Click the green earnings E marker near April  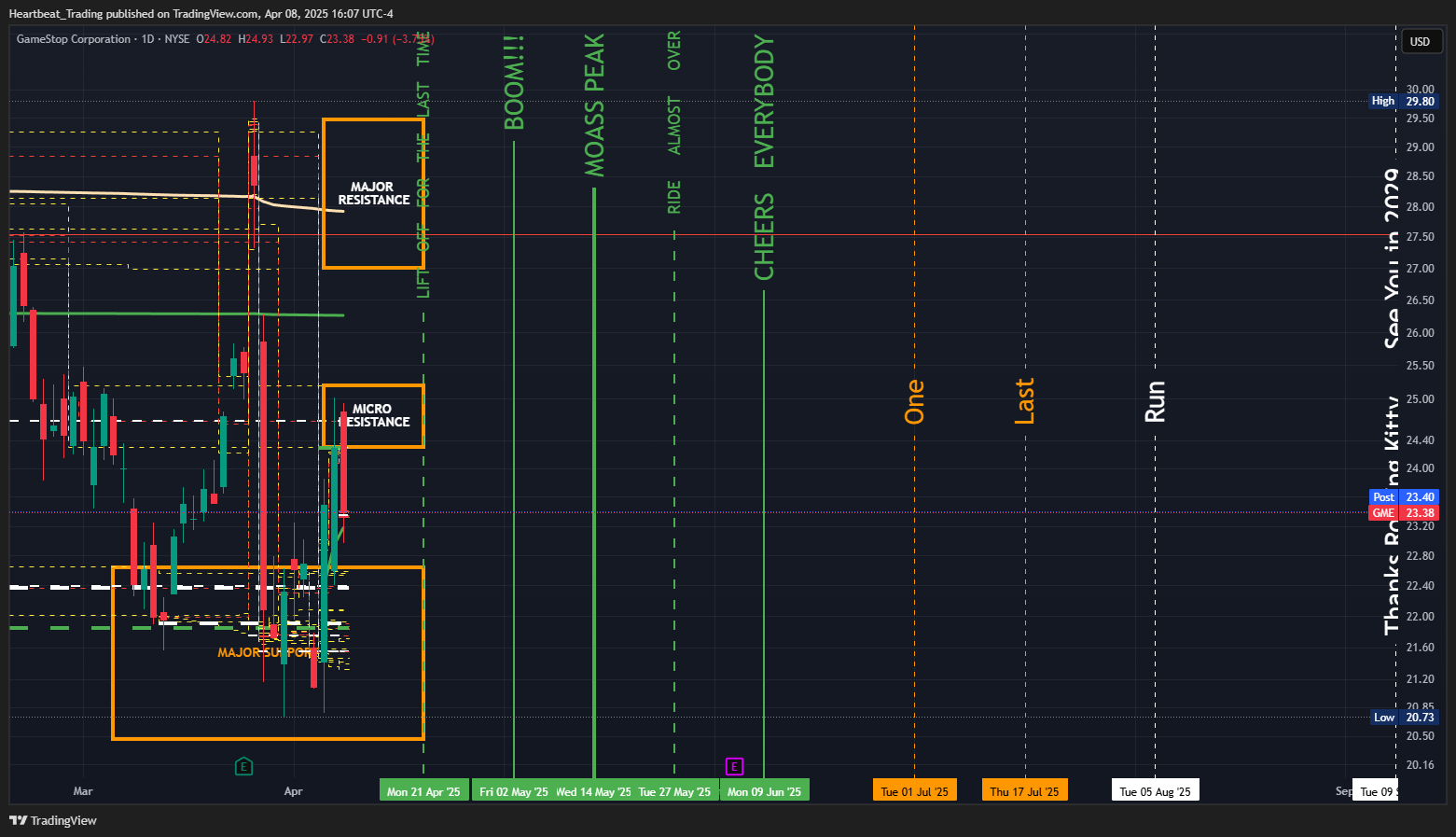[x=243, y=766]
